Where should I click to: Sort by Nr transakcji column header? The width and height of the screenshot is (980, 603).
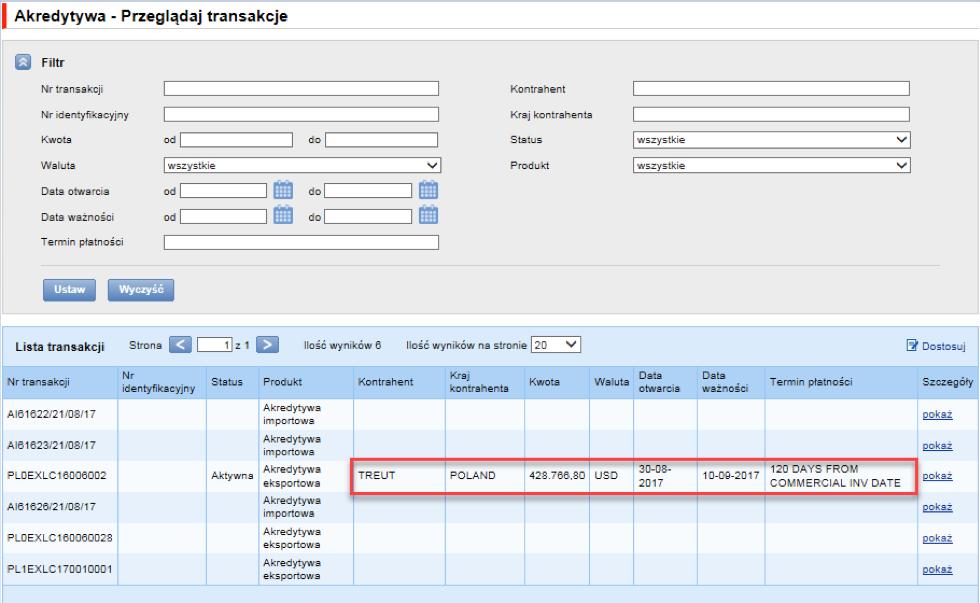38,382
